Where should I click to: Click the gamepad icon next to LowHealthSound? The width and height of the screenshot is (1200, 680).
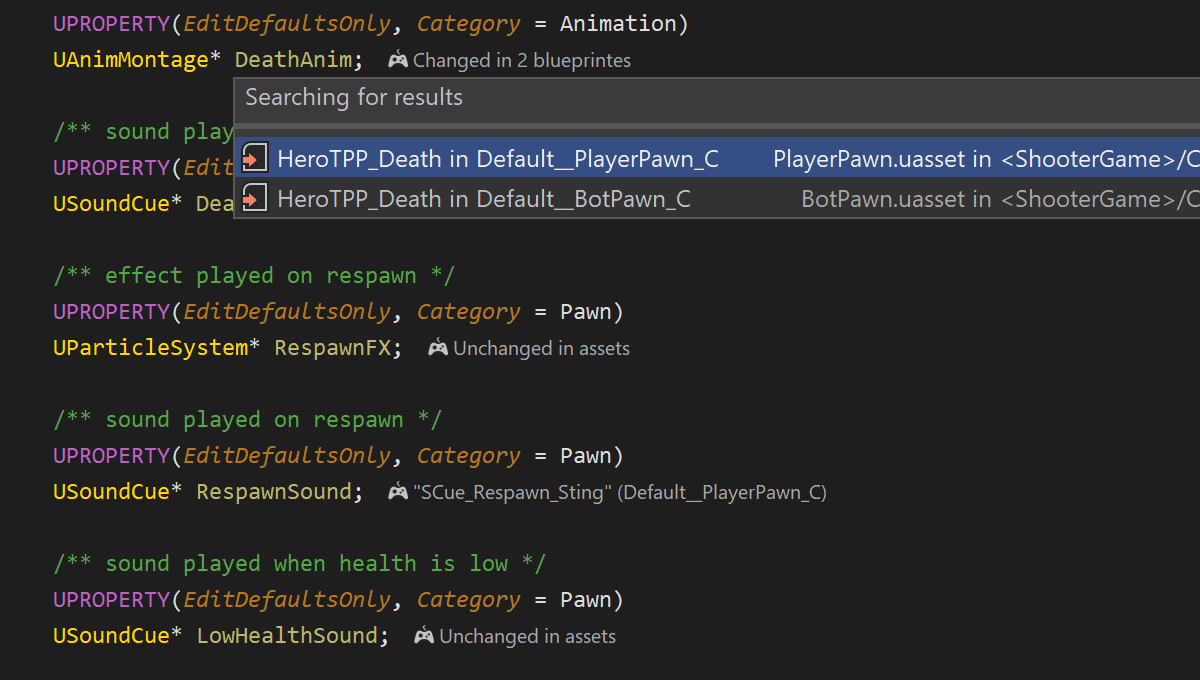click(423, 636)
